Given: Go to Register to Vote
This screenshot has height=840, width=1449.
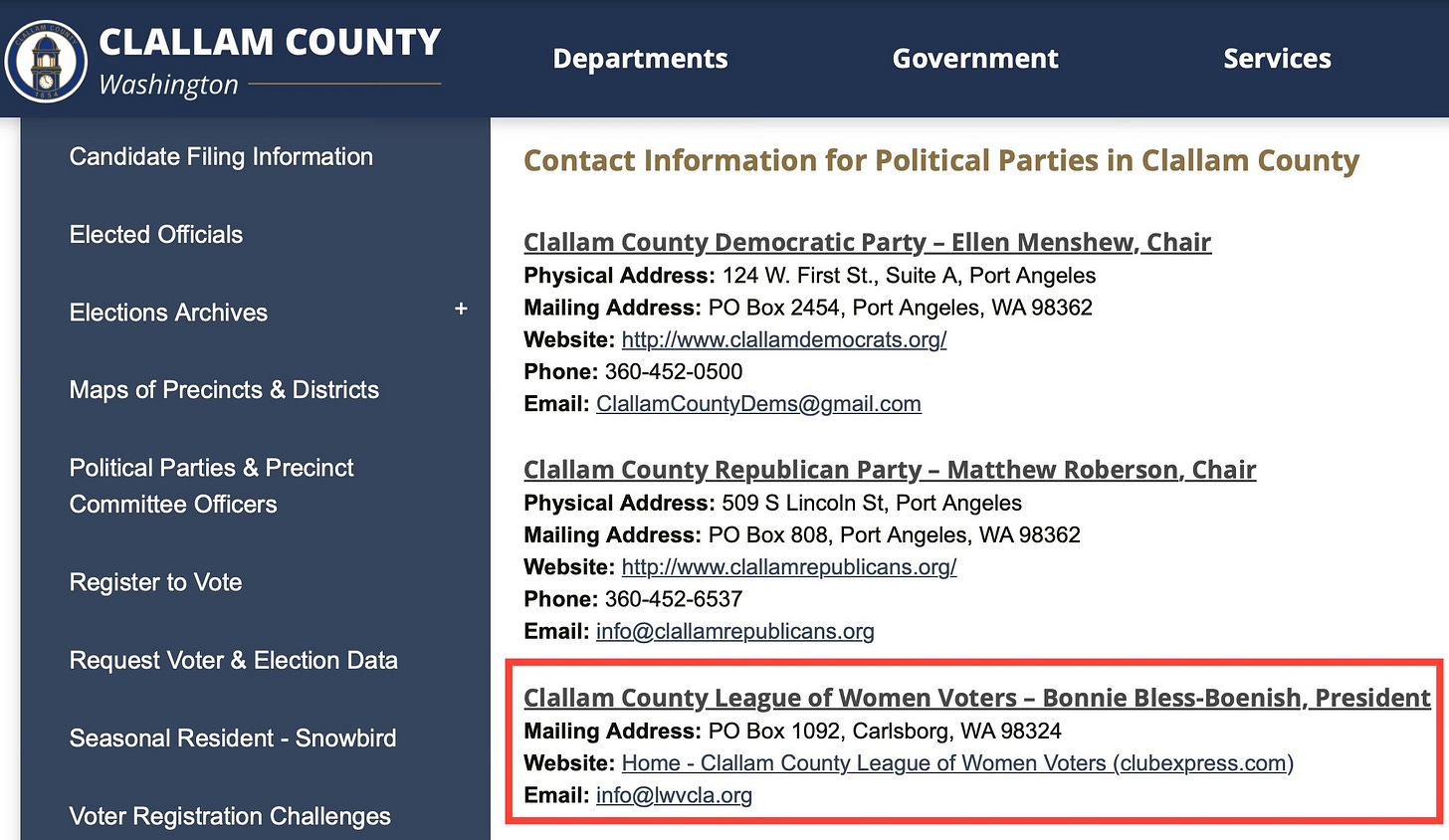Looking at the screenshot, I should [155, 582].
